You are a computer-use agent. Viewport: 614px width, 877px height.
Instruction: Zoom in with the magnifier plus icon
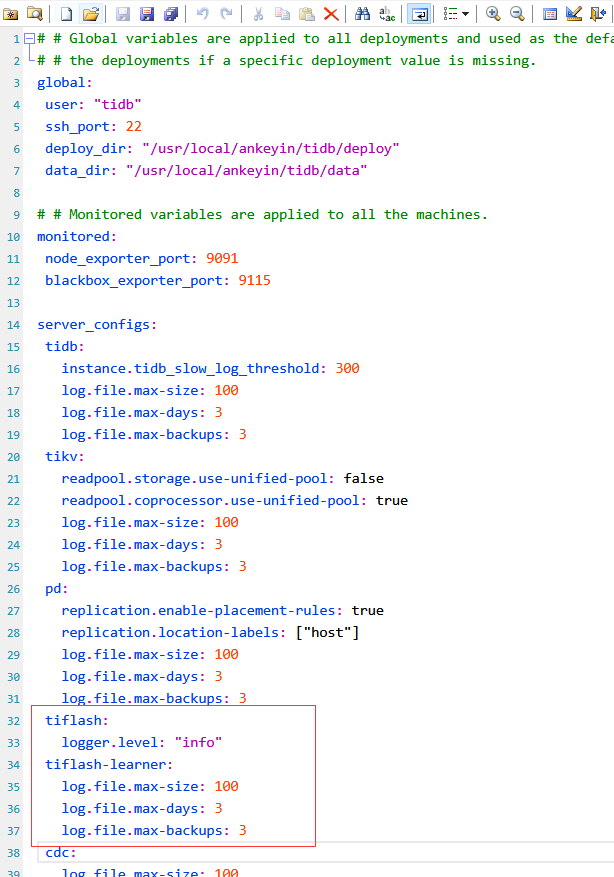tap(493, 13)
